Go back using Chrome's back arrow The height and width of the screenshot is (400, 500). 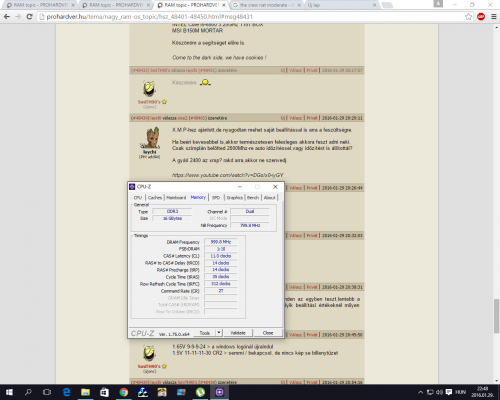click(7, 17)
